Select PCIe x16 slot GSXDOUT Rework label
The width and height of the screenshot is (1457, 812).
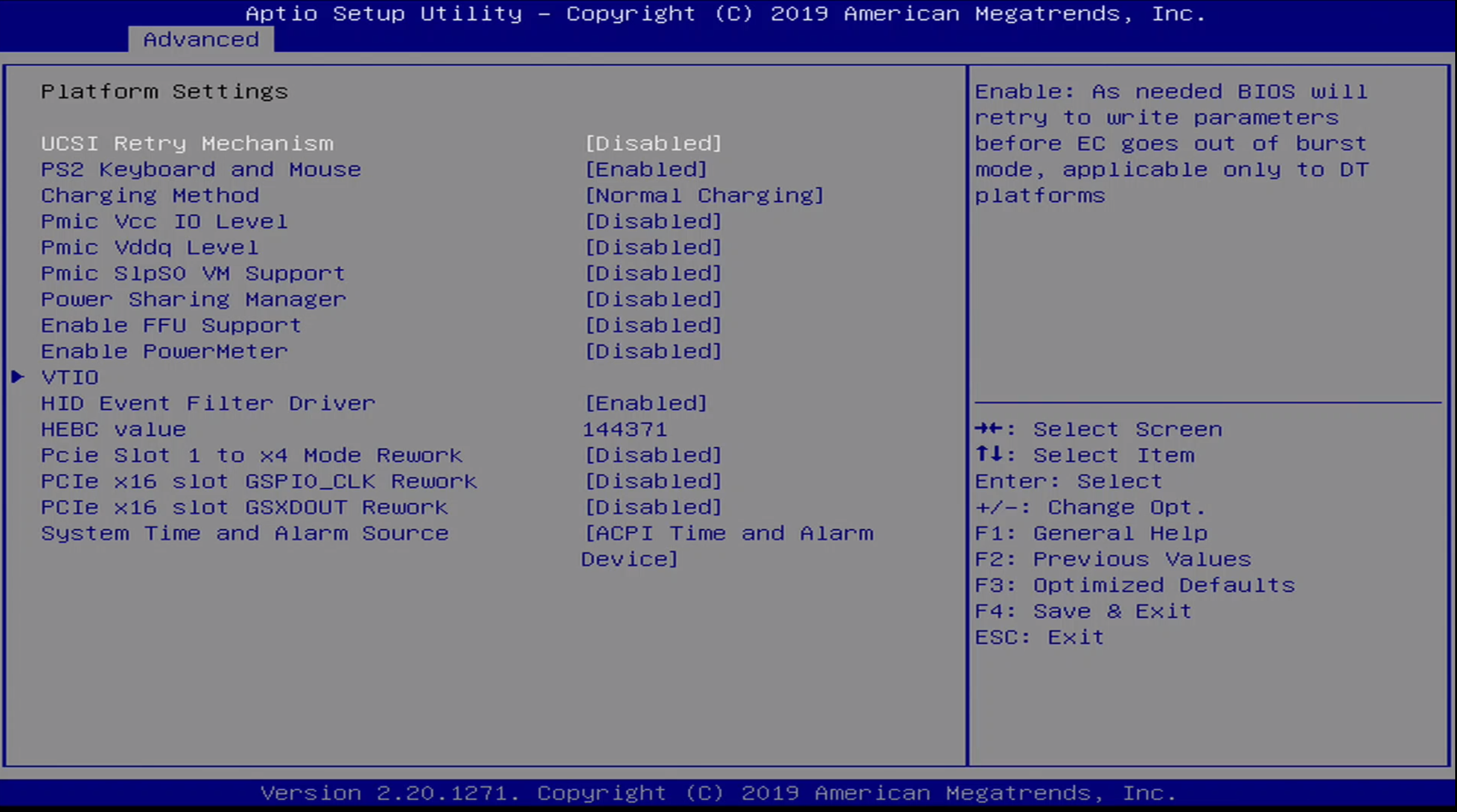point(244,507)
